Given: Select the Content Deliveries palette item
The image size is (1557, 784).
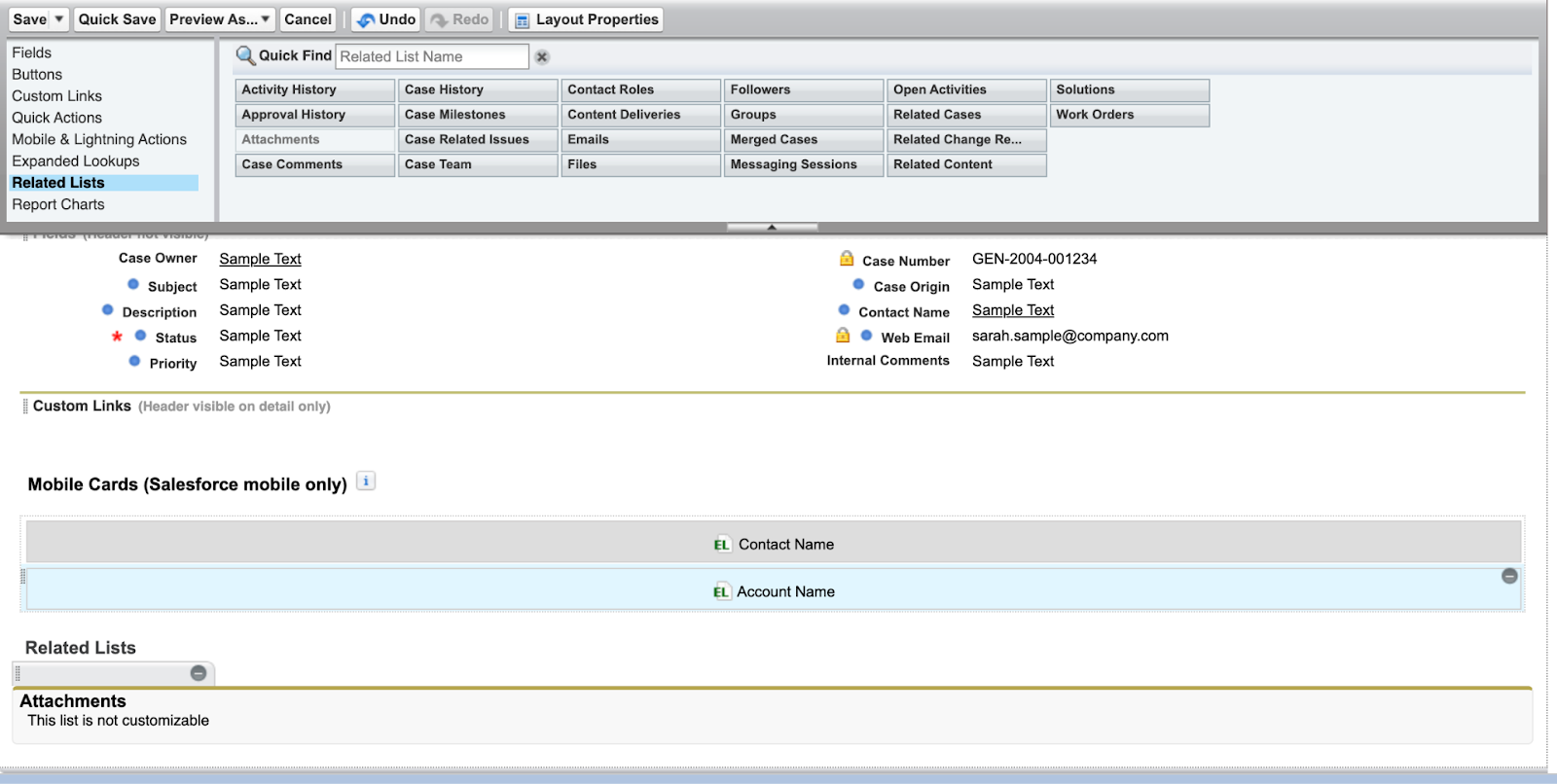Looking at the screenshot, I should (640, 115).
